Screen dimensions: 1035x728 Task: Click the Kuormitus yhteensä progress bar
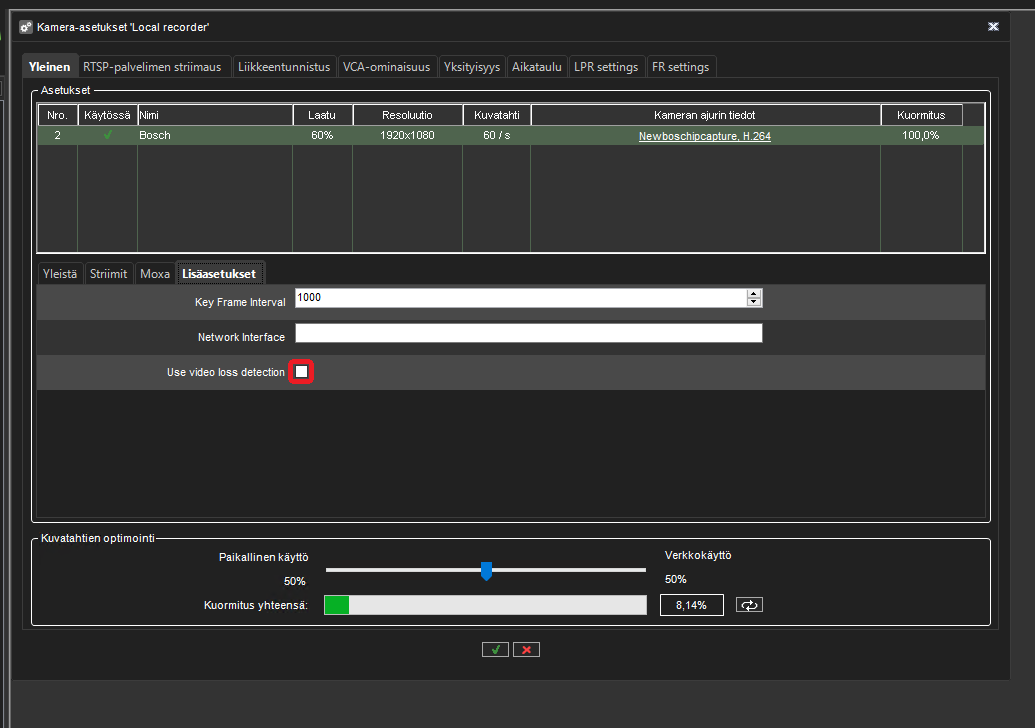point(485,605)
